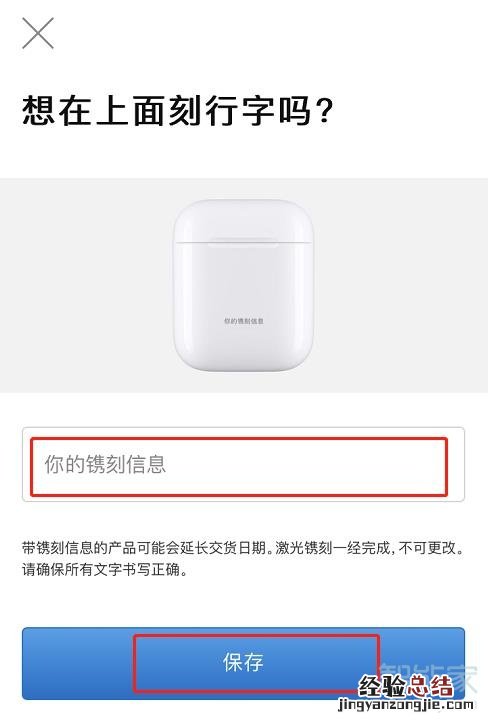Click the 你的镌刻信息 preview text on the case
This screenshot has height=723, width=488.
[244, 320]
